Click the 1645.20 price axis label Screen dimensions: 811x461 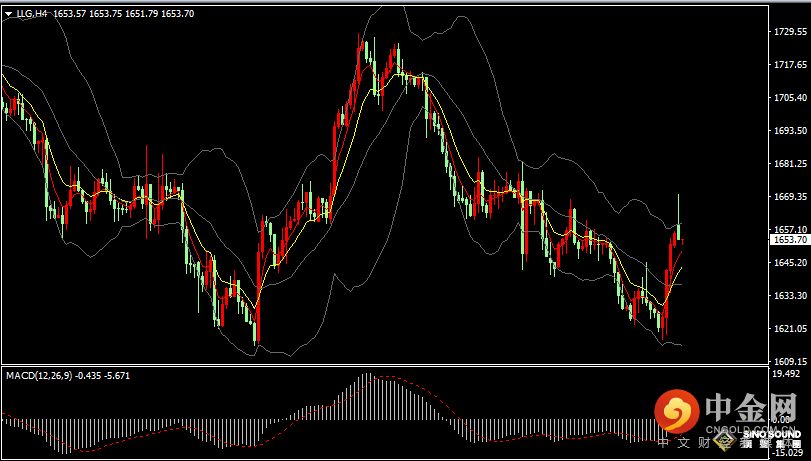point(789,263)
